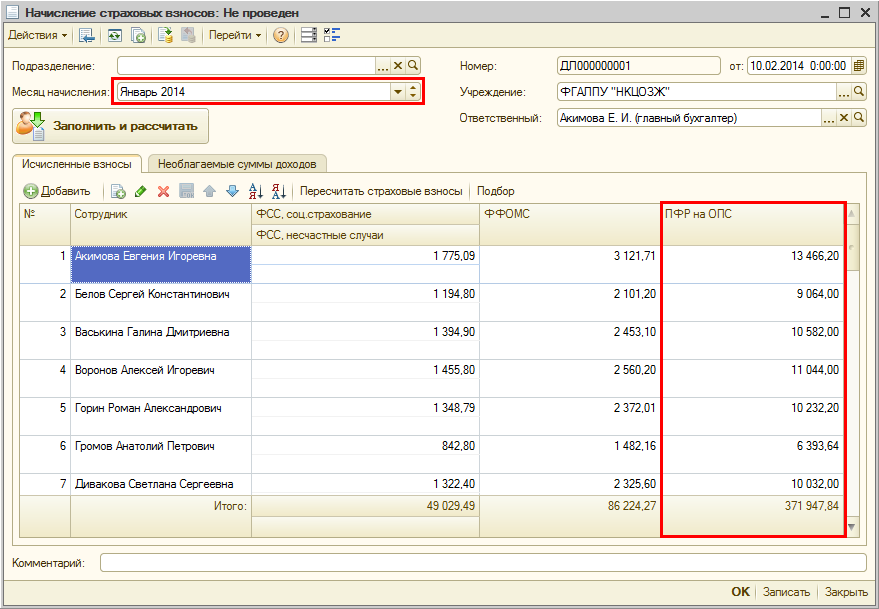
Task: Click Пересчитать страховые взносы button
Action: tap(381, 191)
